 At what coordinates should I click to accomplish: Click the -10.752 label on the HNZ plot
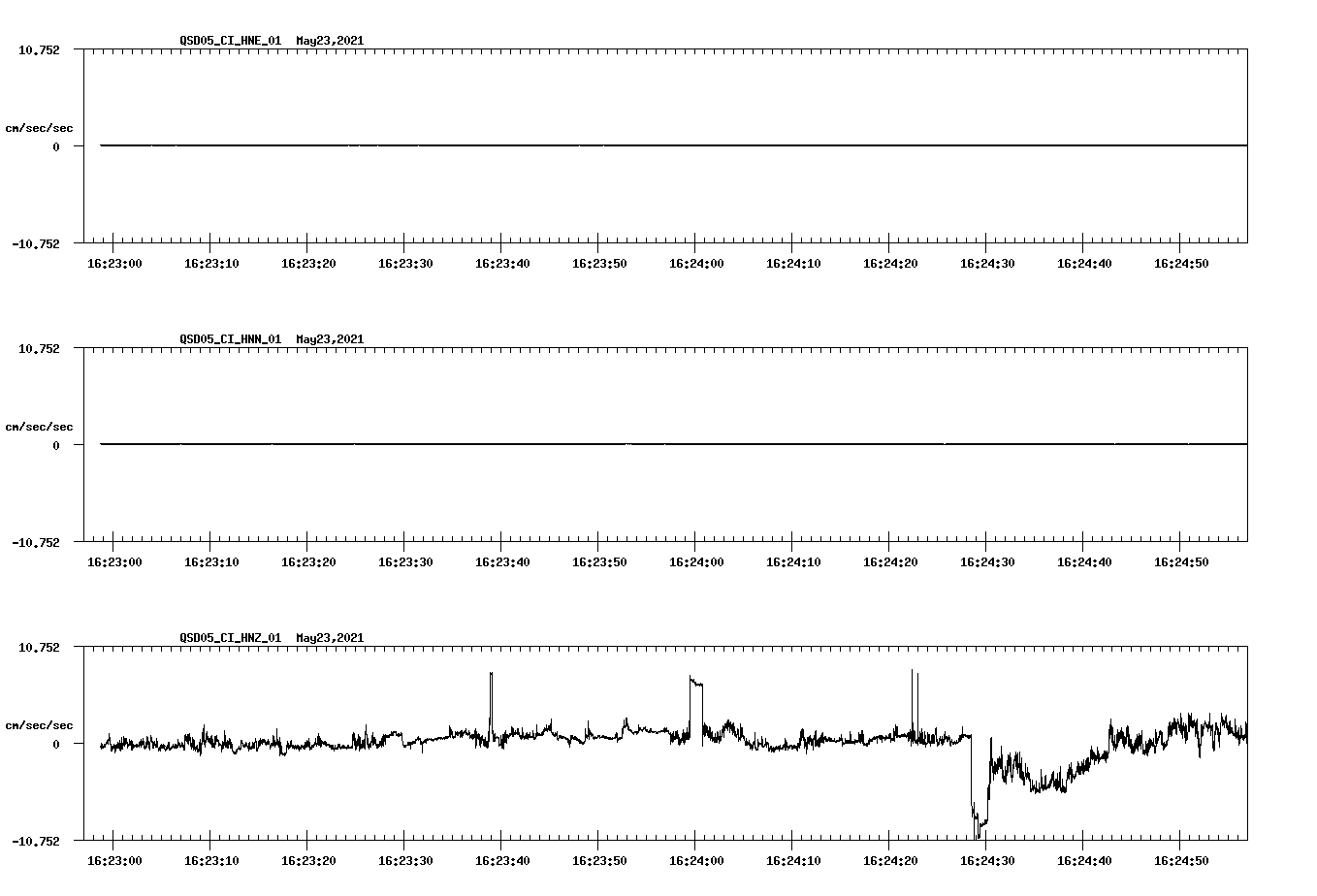(36, 843)
